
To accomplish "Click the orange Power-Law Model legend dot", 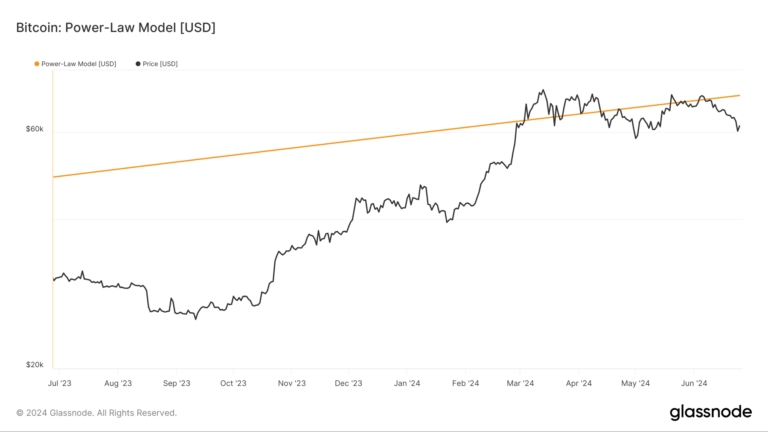I will click(37, 64).
